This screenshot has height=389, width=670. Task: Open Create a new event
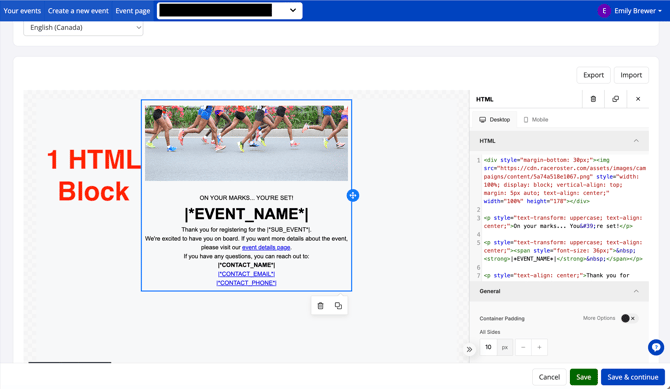tap(78, 11)
